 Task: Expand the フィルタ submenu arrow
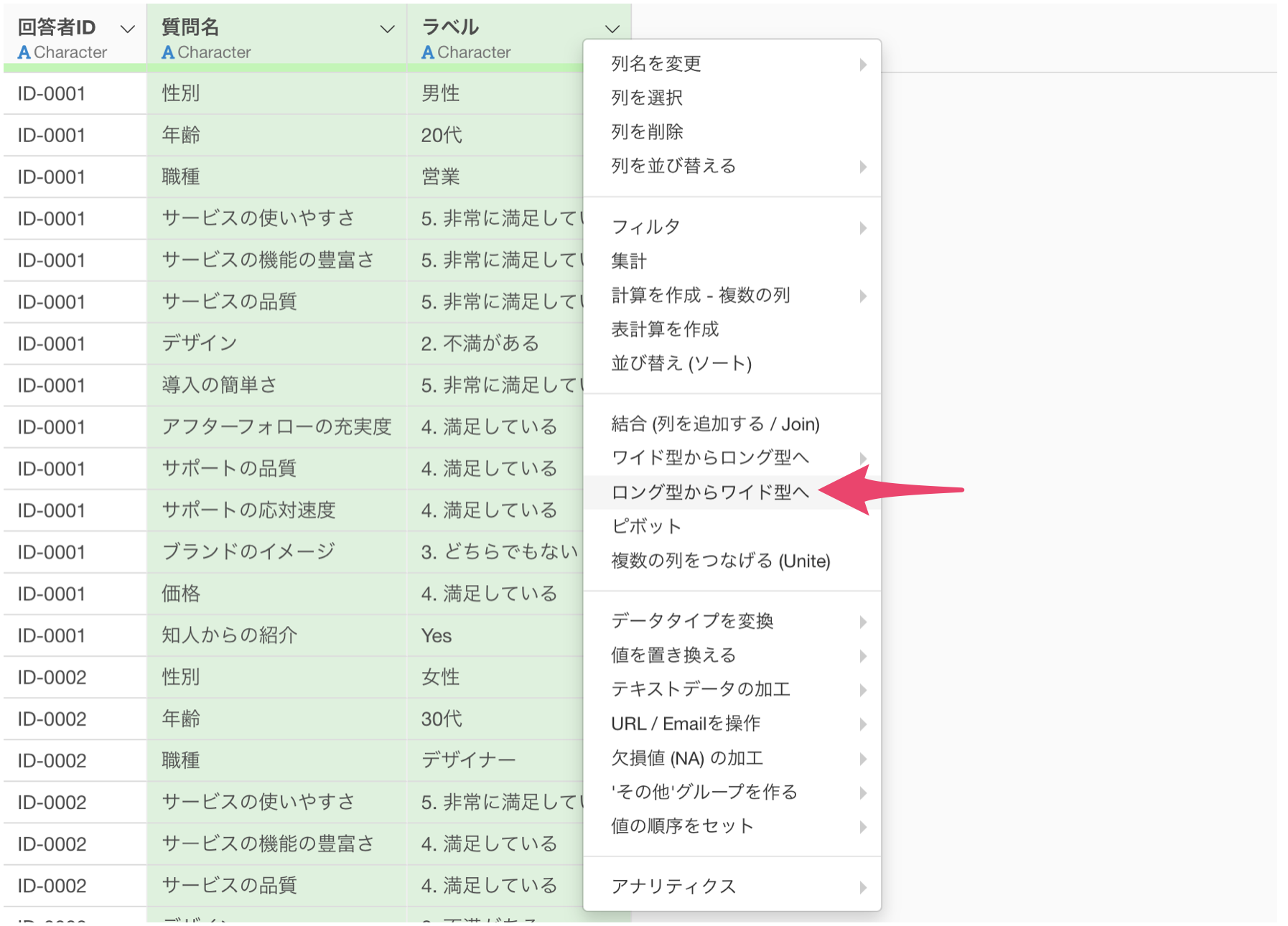862,228
